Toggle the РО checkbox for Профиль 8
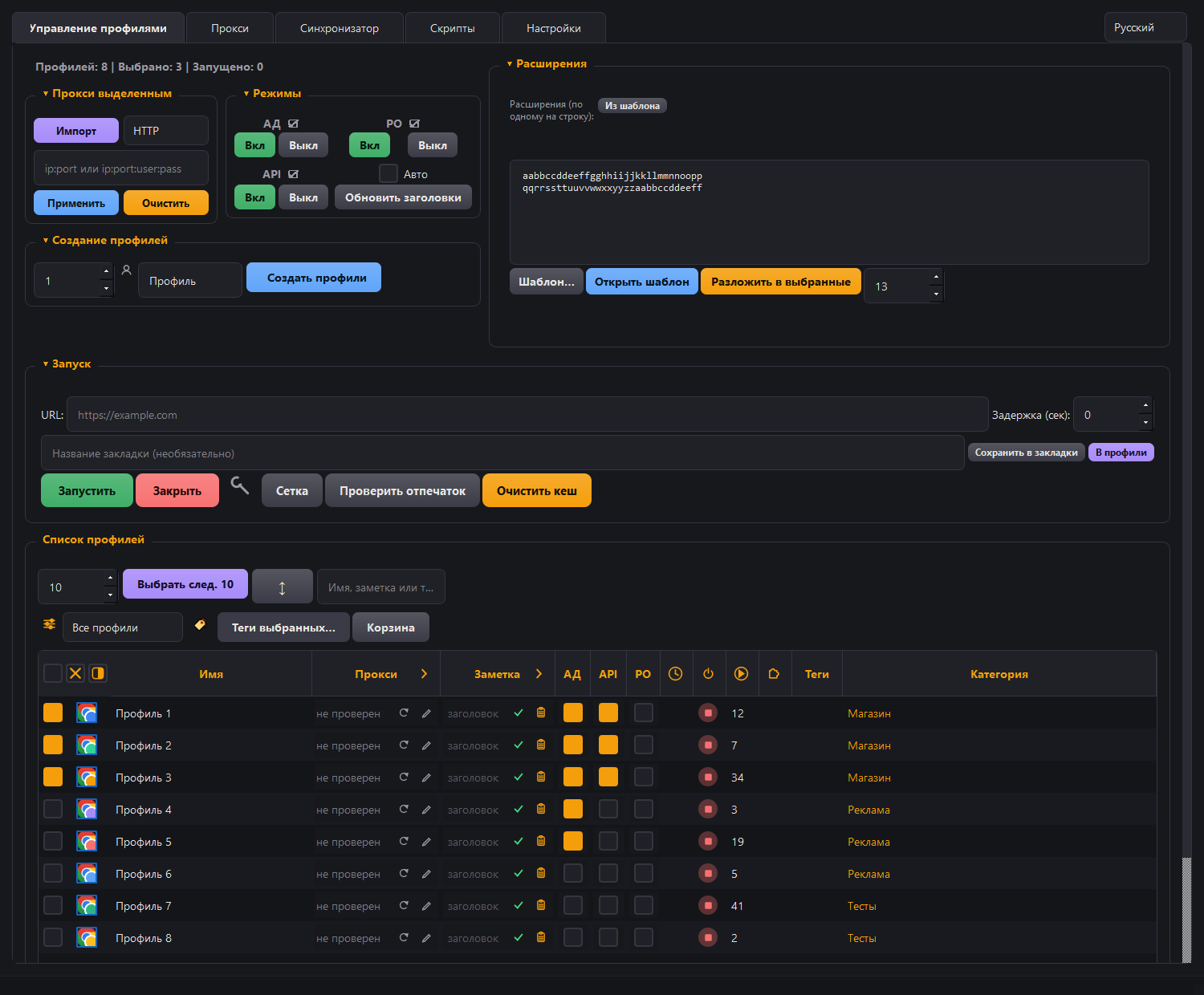This screenshot has height=995, width=1204. click(x=644, y=937)
